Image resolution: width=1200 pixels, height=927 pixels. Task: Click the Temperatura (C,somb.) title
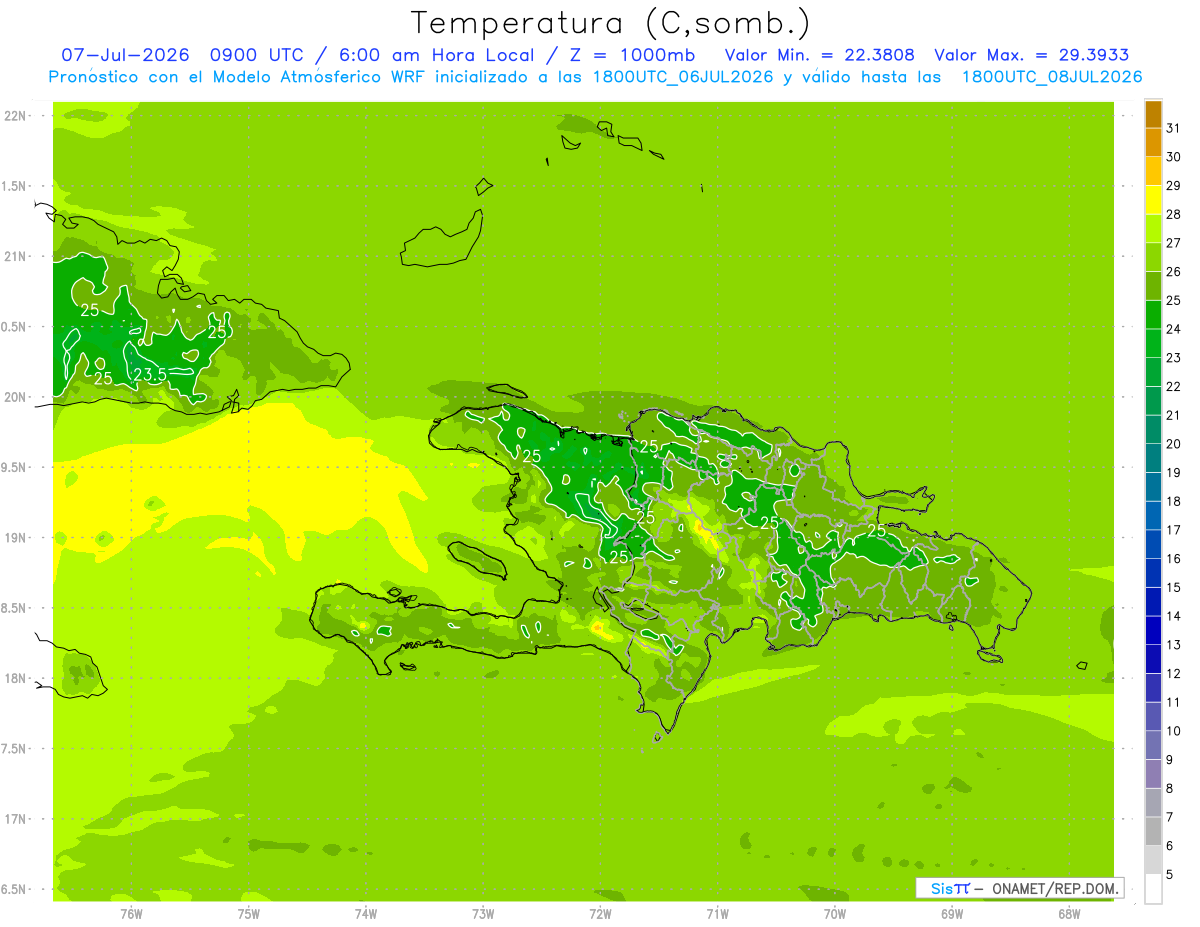tap(610, 23)
